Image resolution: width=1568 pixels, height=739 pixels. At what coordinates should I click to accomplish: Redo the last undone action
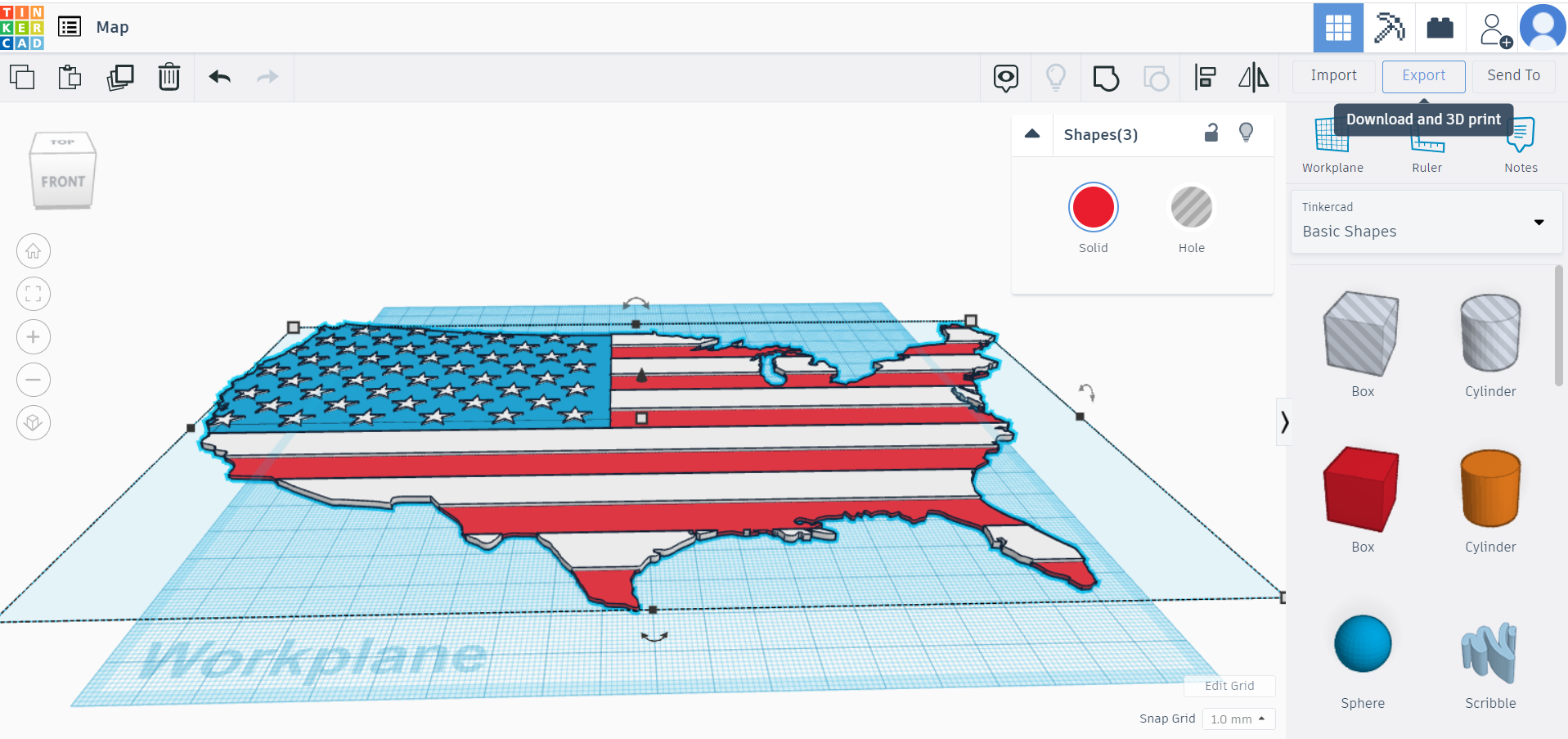pyautogui.click(x=267, y=77)
